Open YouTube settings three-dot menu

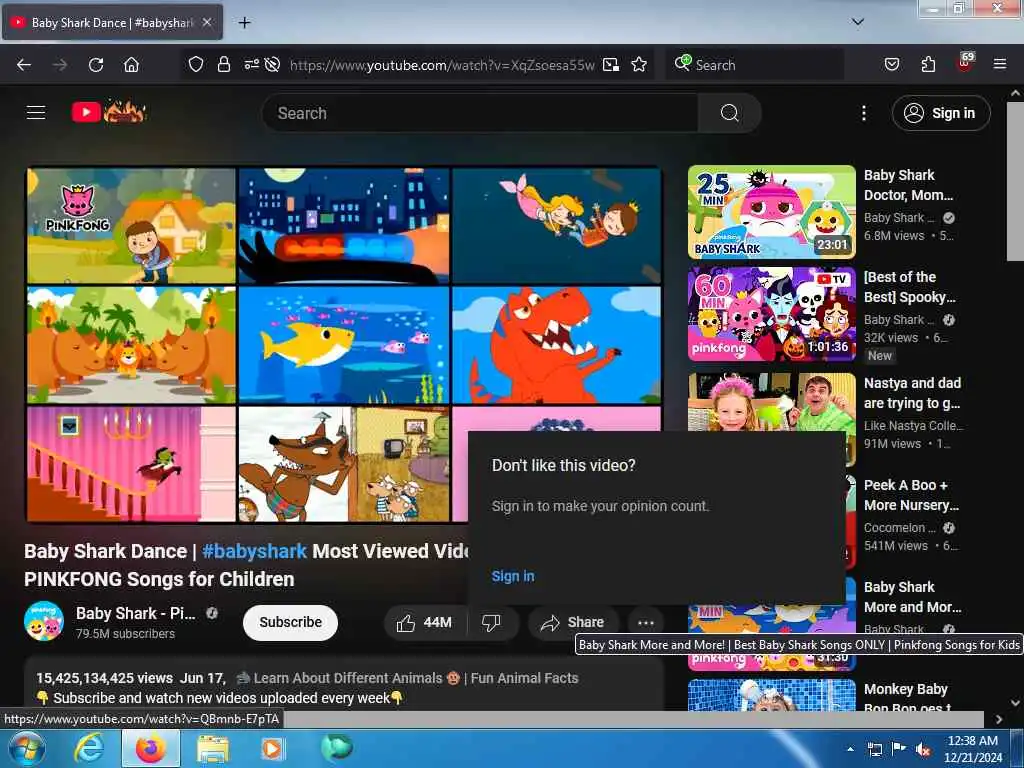[863, 113]
